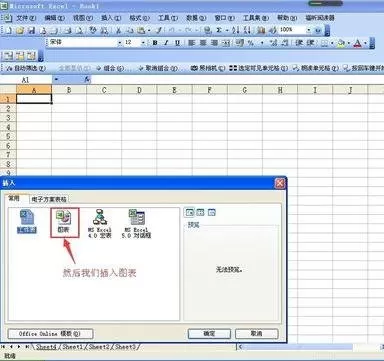Open the 格式 menu
384x361 pixels.
tap(139, 18)
